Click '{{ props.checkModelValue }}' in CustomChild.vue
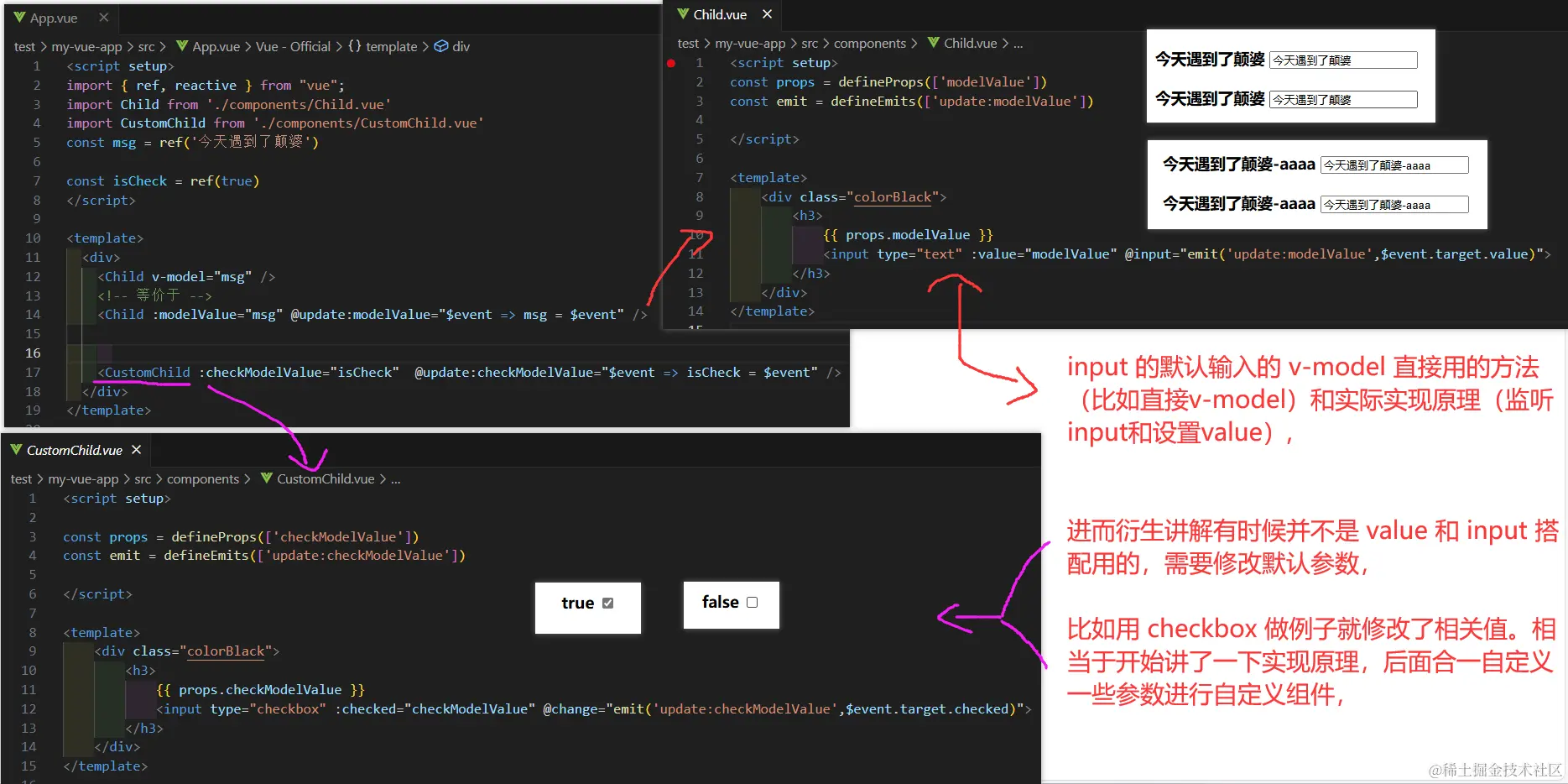The width and height of the screenshot is (1568, 784). [x=260, y=689]
